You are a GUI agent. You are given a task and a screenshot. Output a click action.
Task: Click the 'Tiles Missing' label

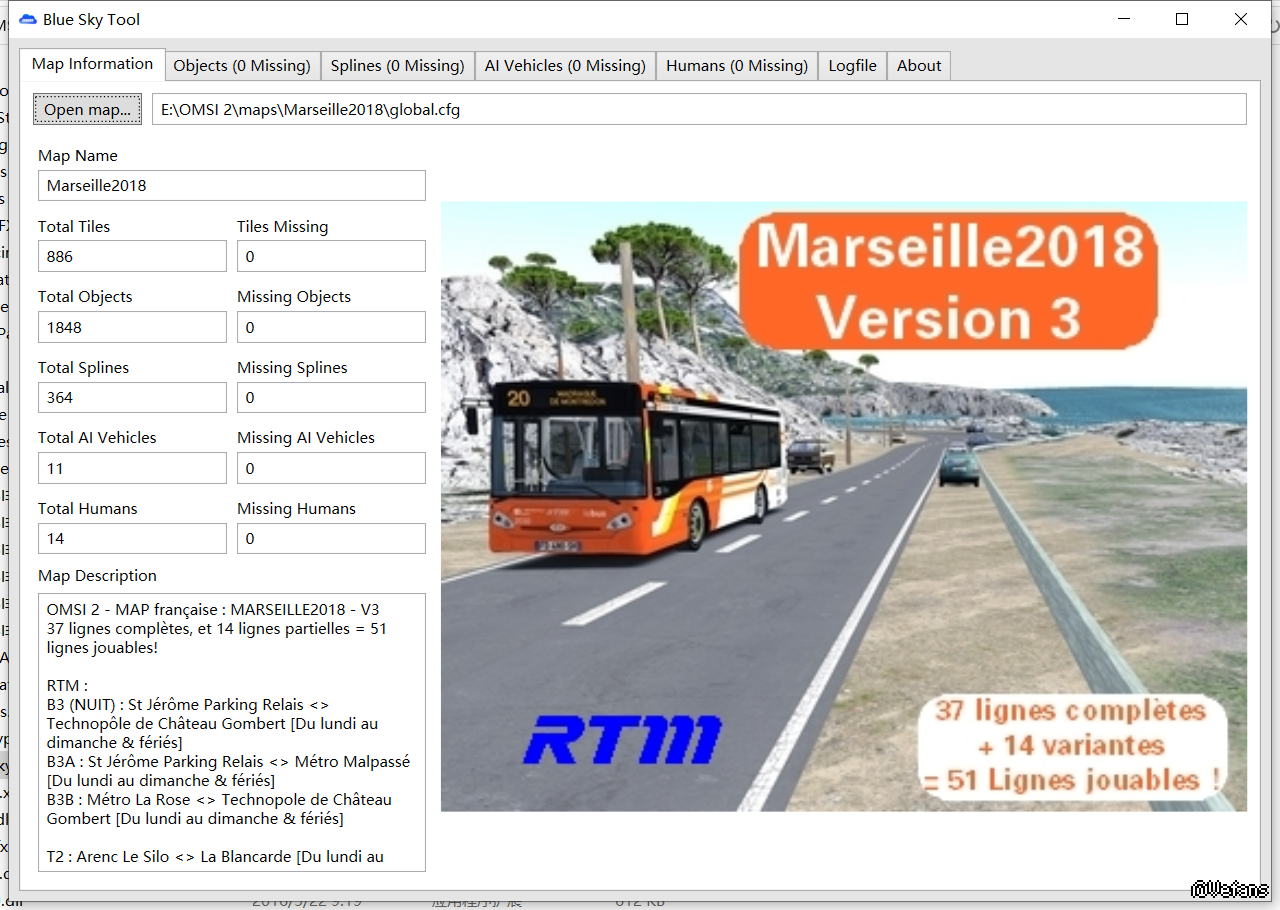click(283, 227)
